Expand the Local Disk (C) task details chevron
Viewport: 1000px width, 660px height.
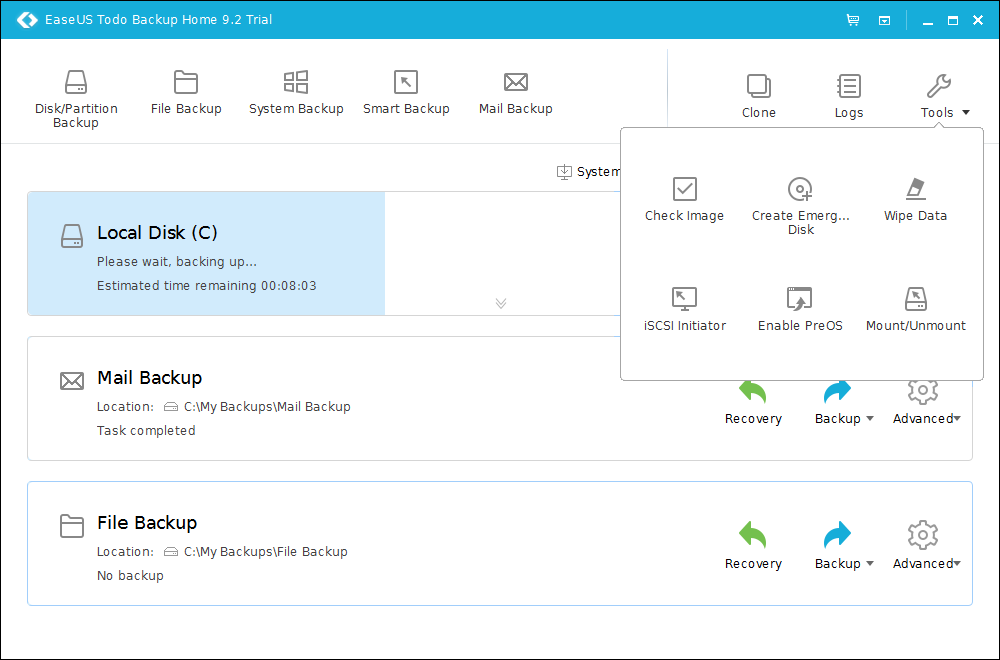[x=501, y=304]
